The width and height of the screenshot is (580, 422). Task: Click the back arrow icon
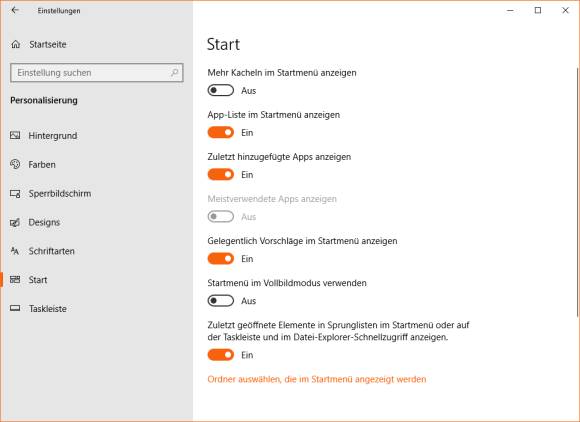15,10
